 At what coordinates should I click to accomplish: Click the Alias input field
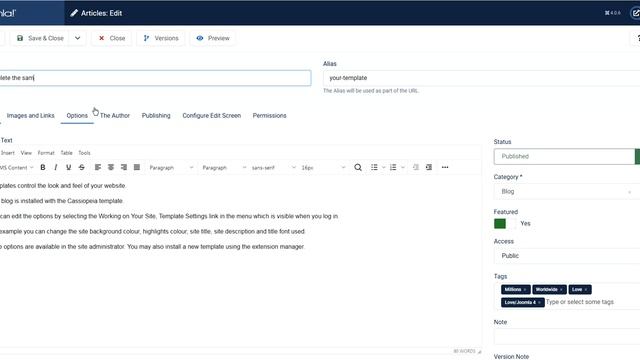(x=482, y=78)
